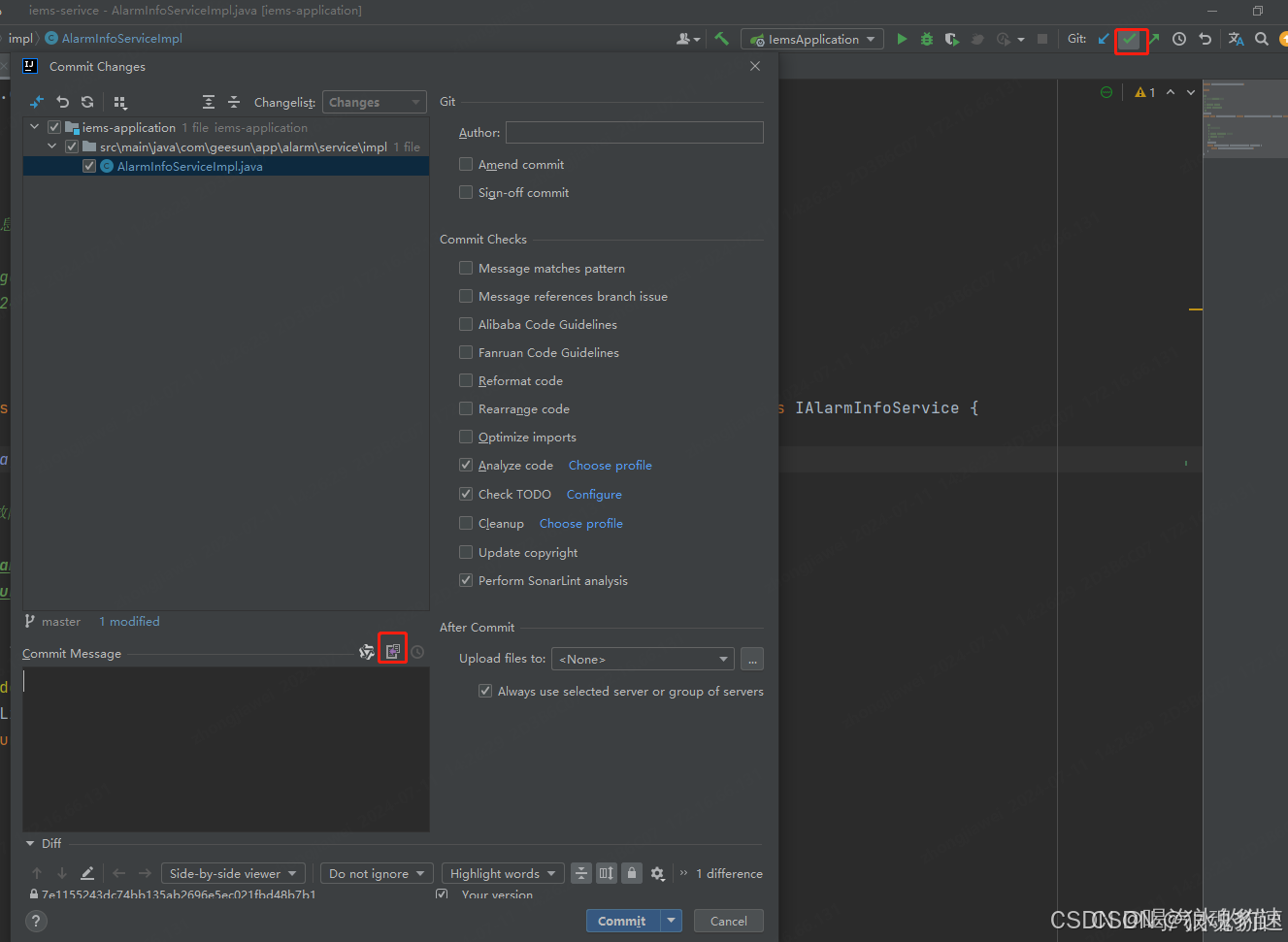Click AlarmInfoServiceImpl breadcrumb in navigation bar

coord(114,39)
